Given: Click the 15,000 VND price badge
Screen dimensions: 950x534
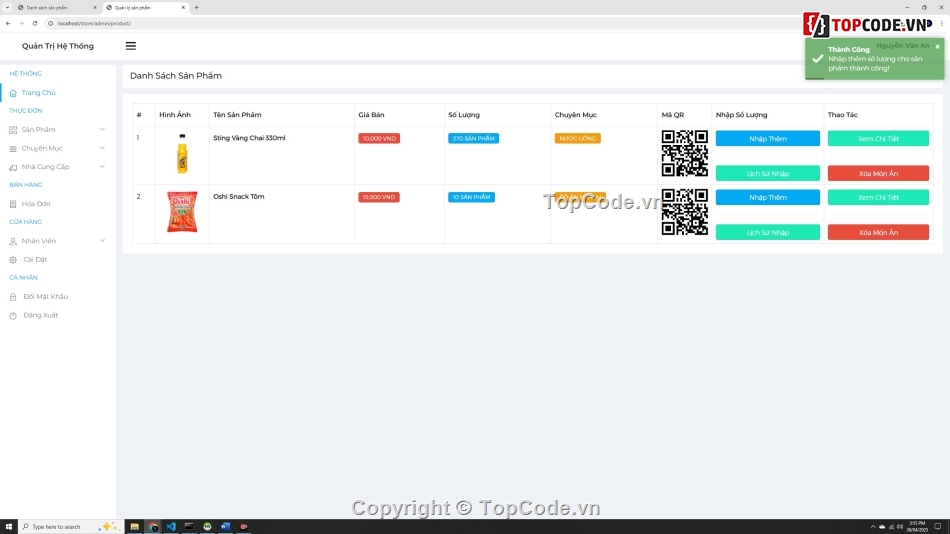Looking at the screenshot, I should pos(379,197).
